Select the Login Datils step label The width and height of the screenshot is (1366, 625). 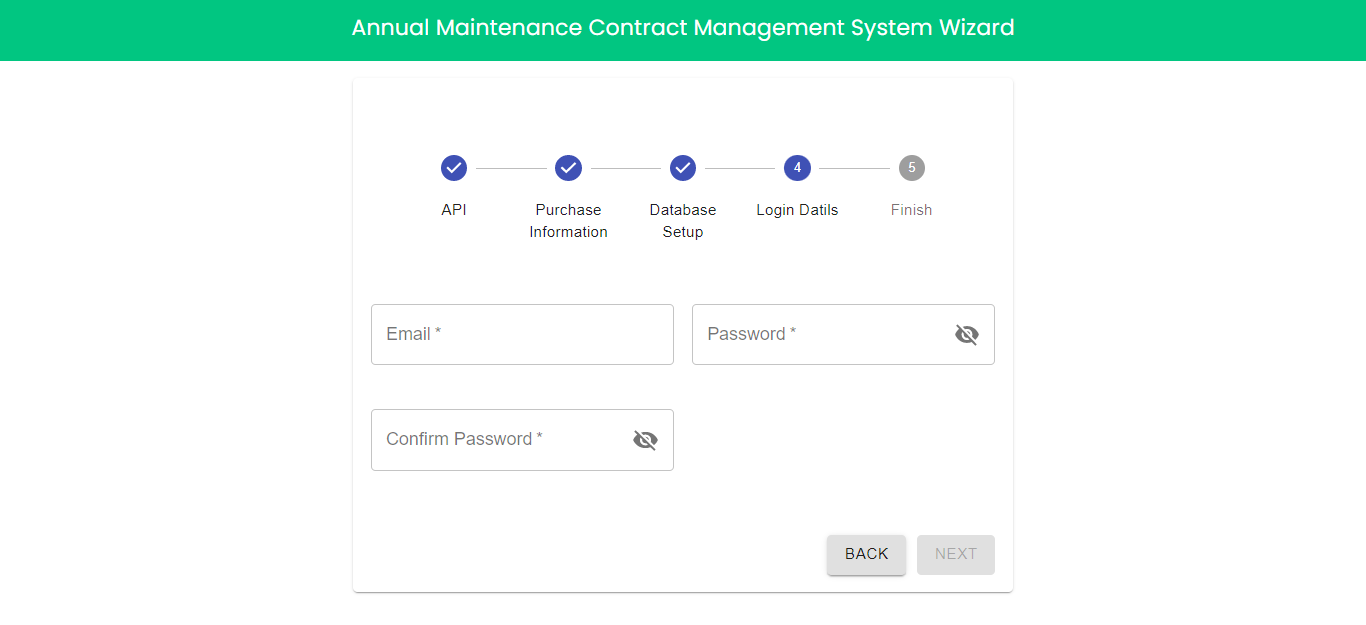[x=797, y=210]
